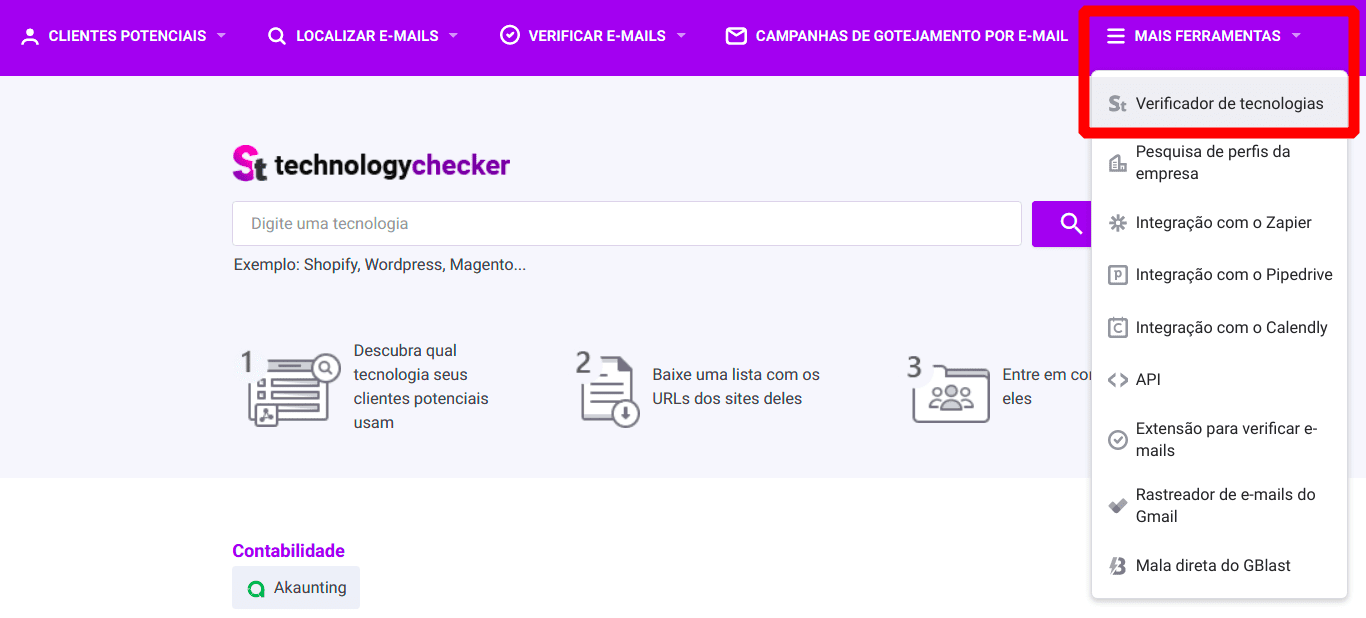Click the Contabilidade category link
The width and height of the screenshot is (1366, 618).
click(x=289, y=550)
